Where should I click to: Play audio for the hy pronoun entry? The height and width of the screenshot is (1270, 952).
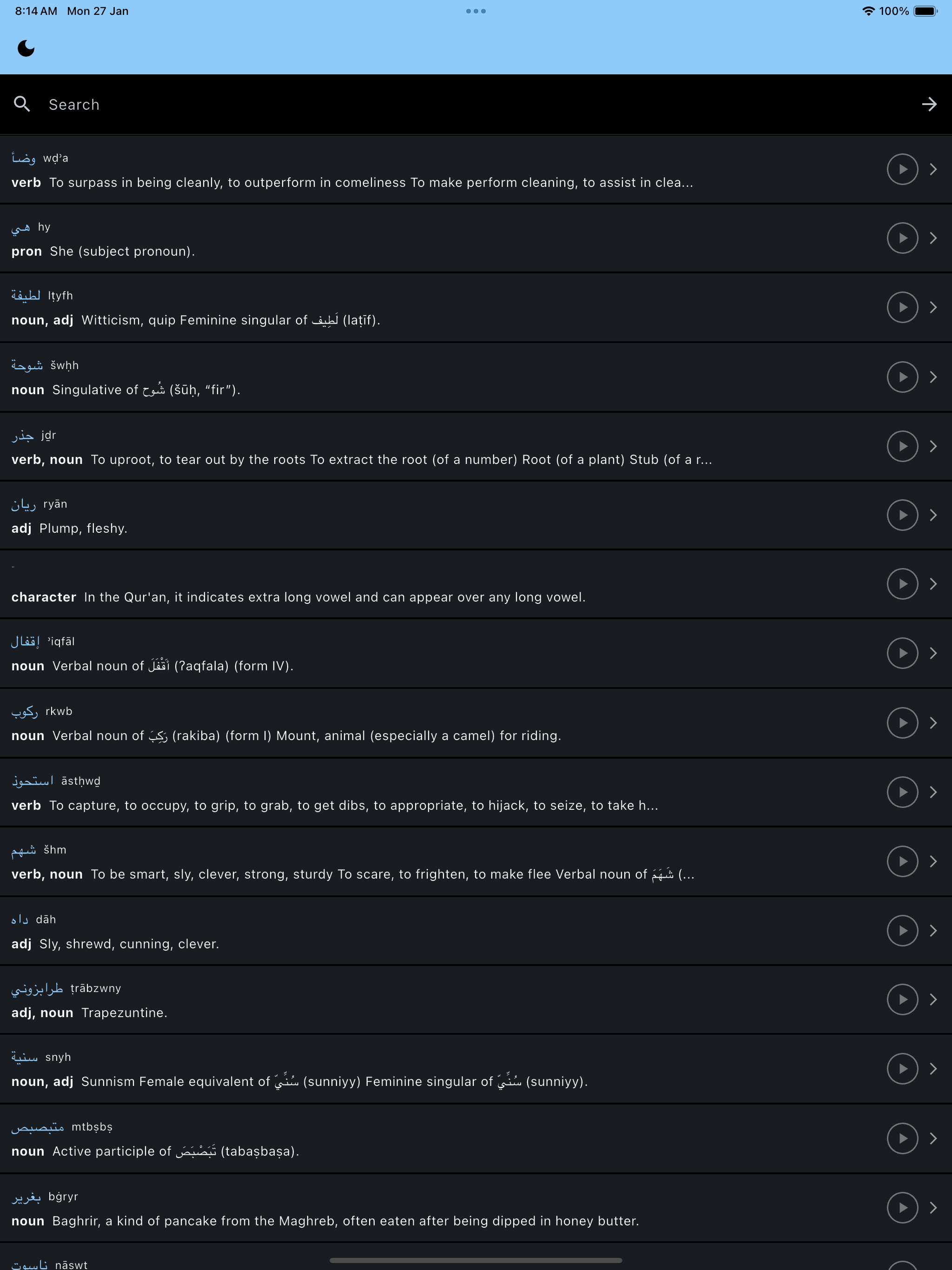pos(902,238)
